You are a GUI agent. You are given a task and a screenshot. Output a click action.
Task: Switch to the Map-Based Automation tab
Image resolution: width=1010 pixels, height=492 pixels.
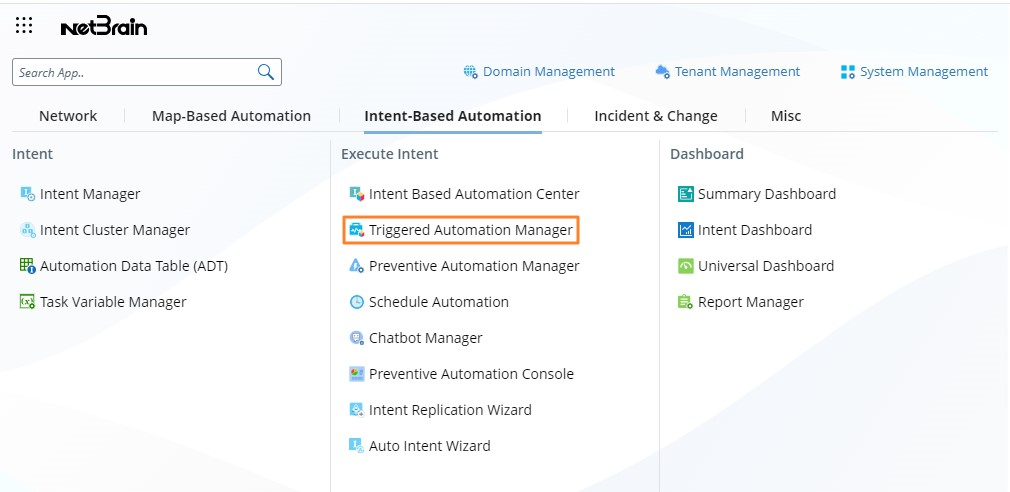point(231,116)
